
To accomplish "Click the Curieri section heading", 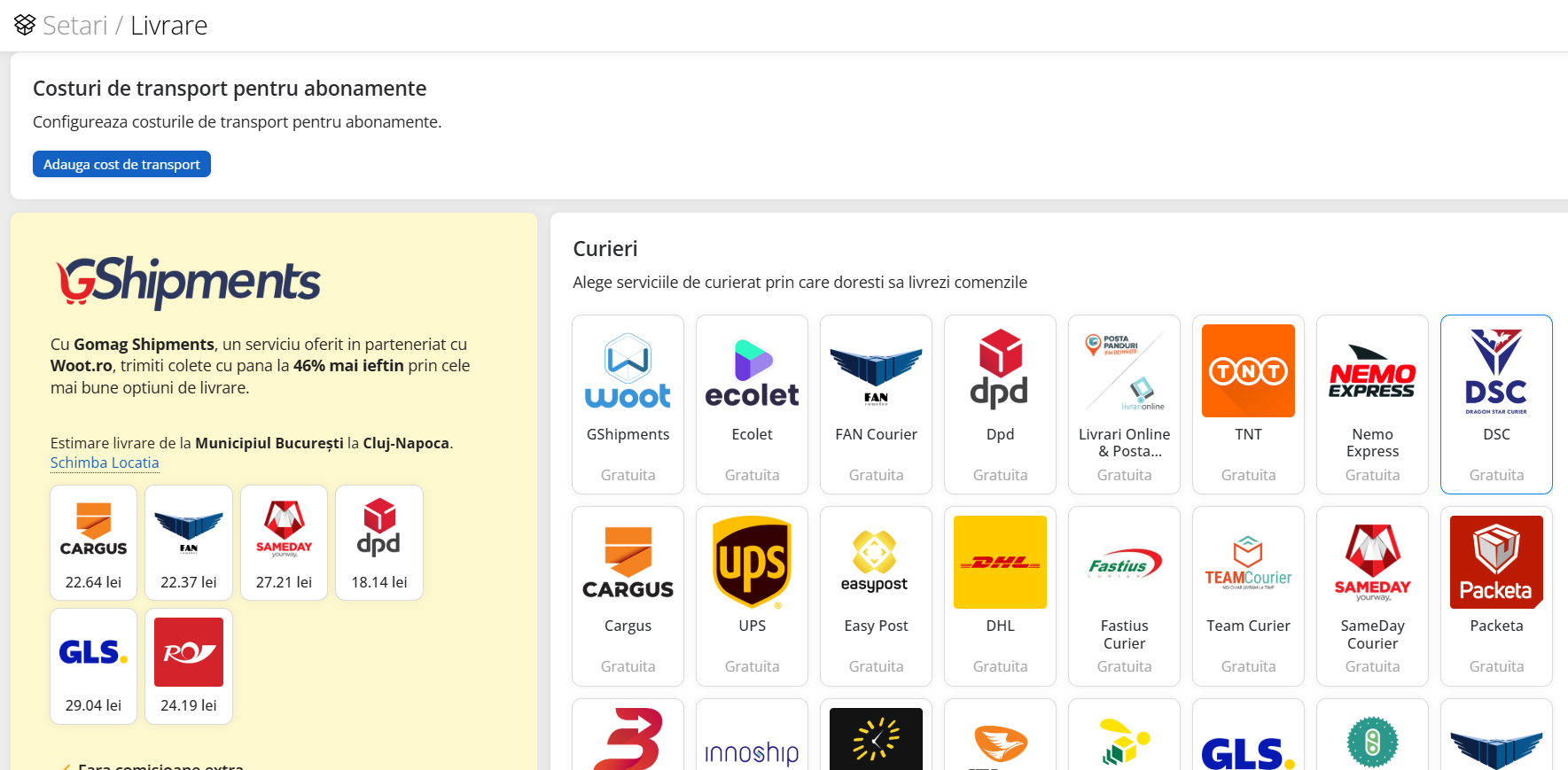I will click(605, 249).
